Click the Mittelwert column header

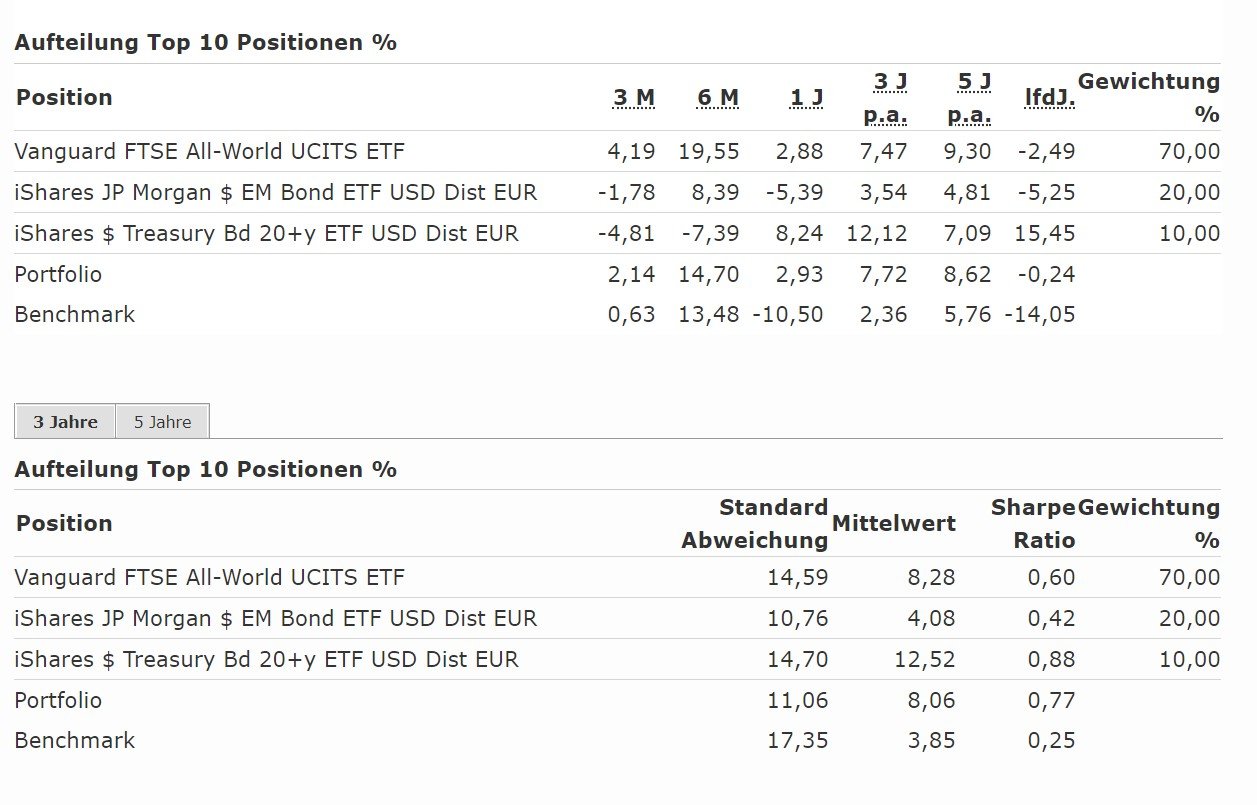[x=893, y=524]
